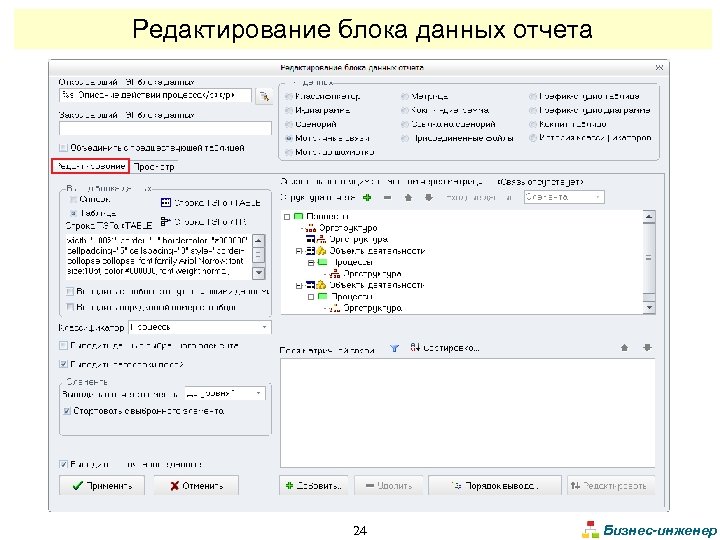720x540 pixels.
Task: Click down arrow of structure tree scrollbar
Action: click(x=649, y=308)
